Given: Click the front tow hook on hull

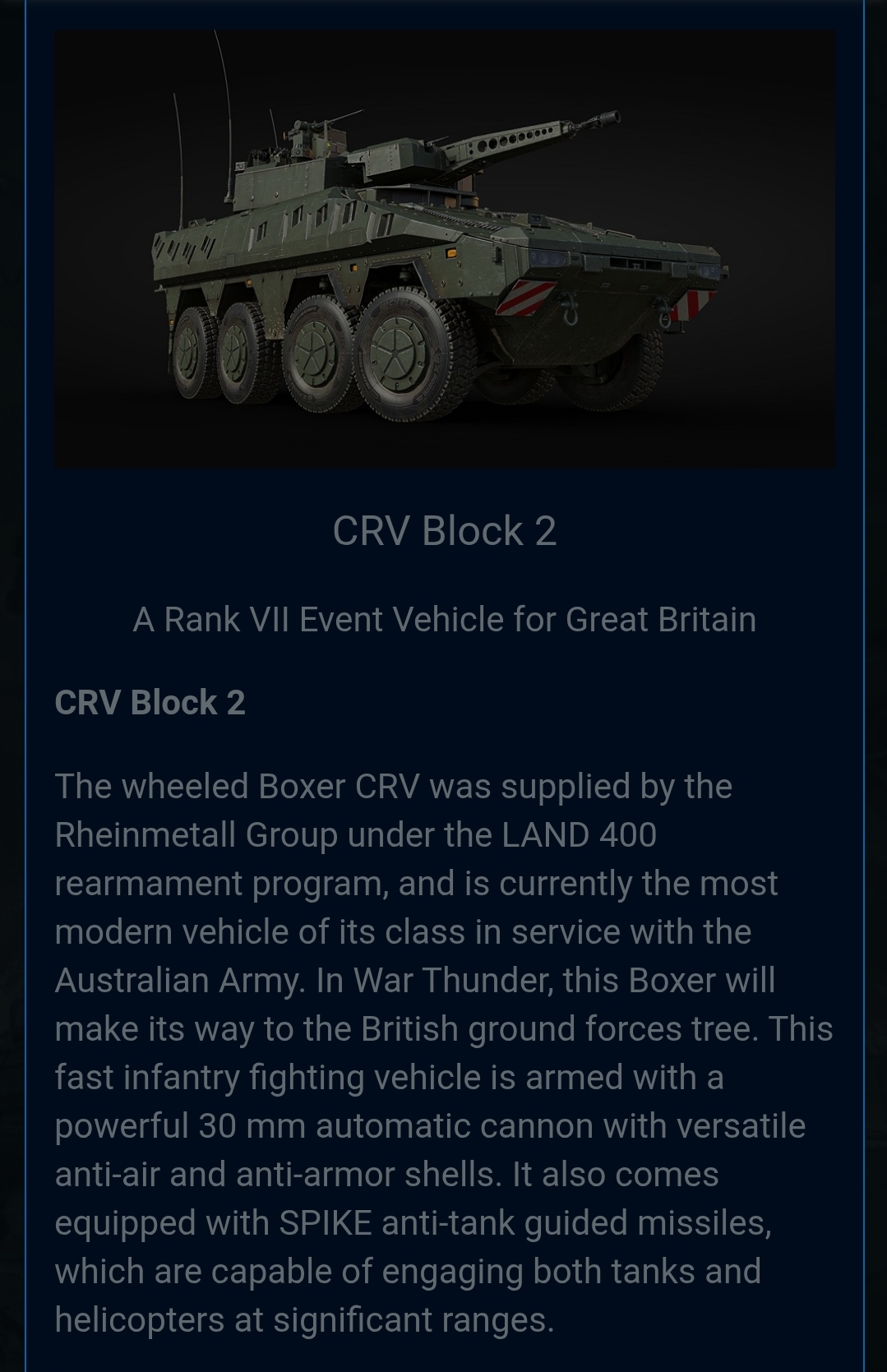Looking at the screenshot, I should [569, 312].
